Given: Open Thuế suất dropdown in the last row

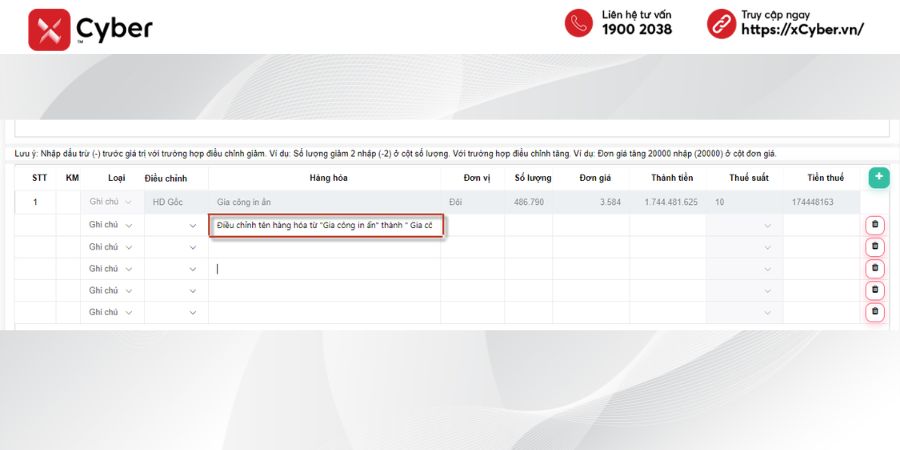Looking at the screenshot, I should click(744, 313).
